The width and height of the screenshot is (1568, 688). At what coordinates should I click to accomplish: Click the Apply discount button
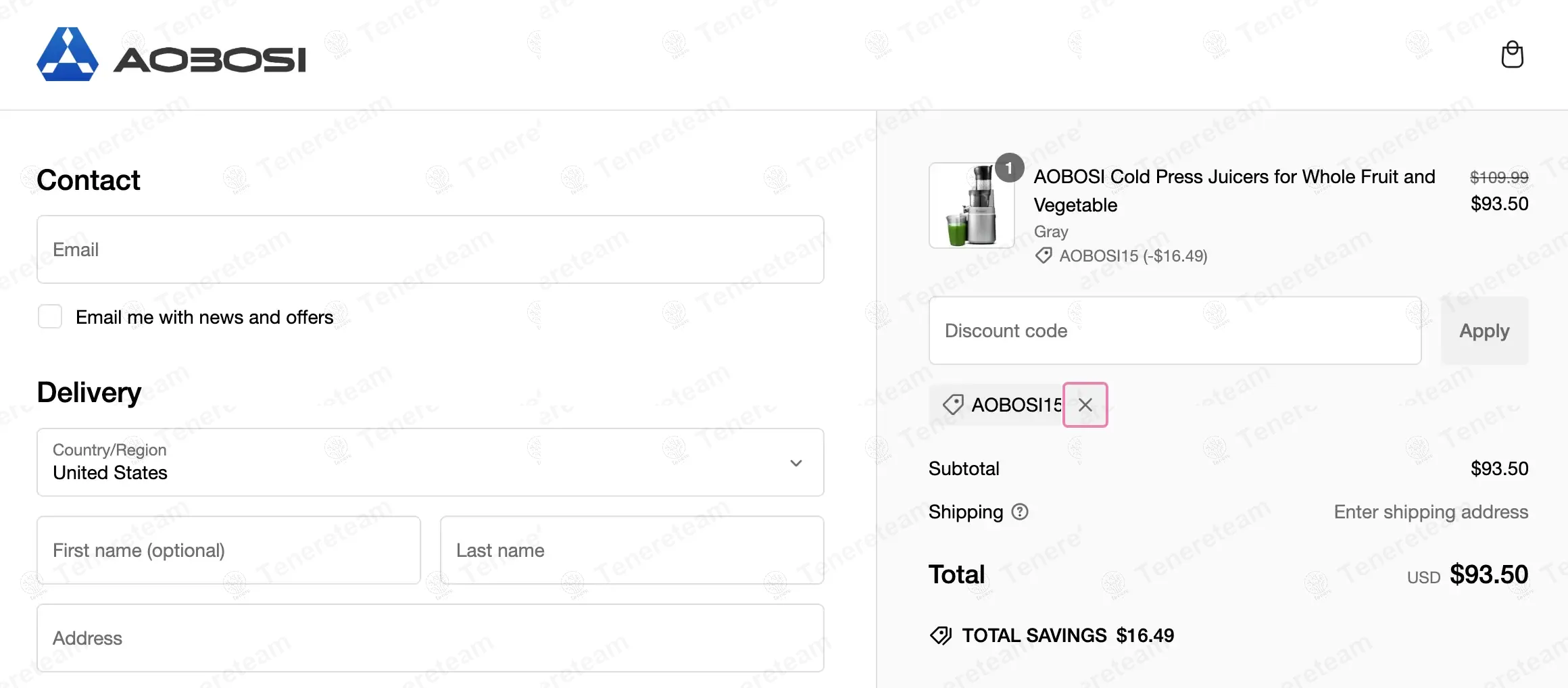click(1484, 330)
